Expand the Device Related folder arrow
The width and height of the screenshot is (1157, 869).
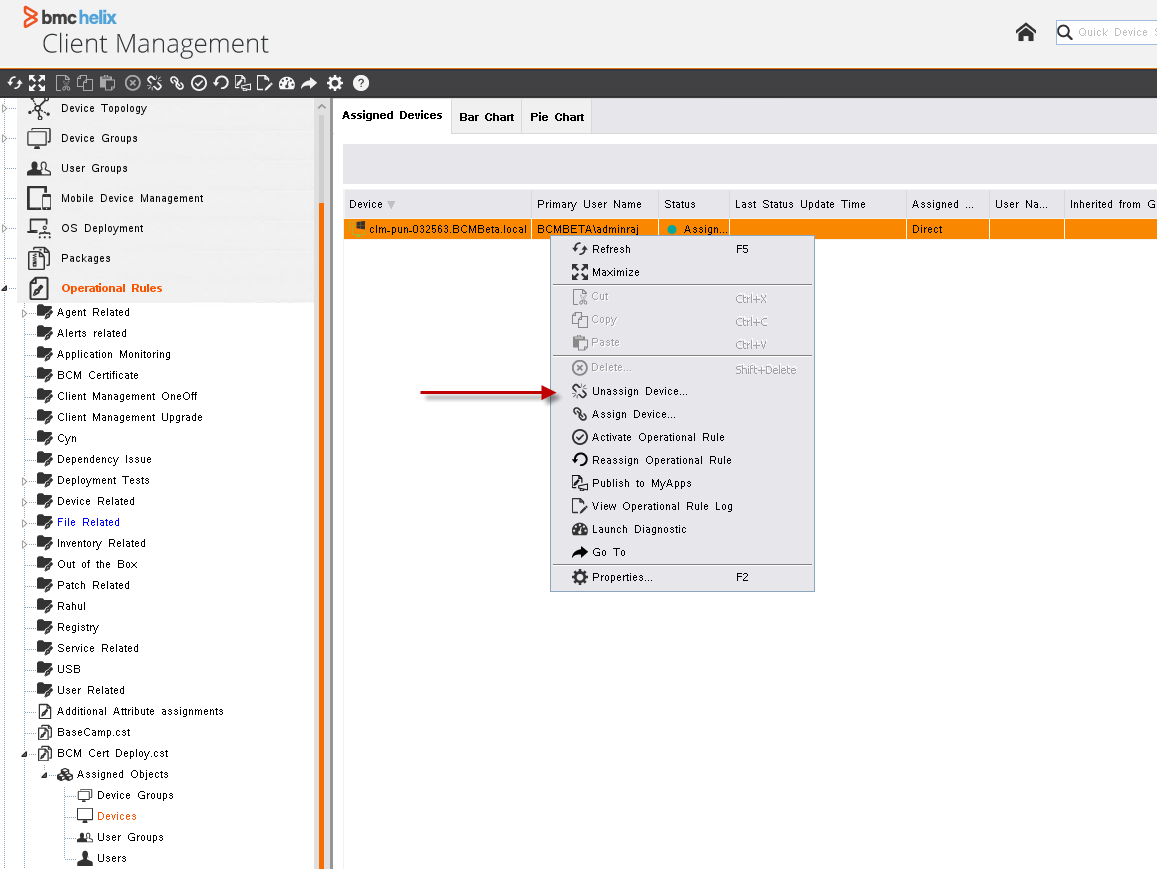pos(24,502)
